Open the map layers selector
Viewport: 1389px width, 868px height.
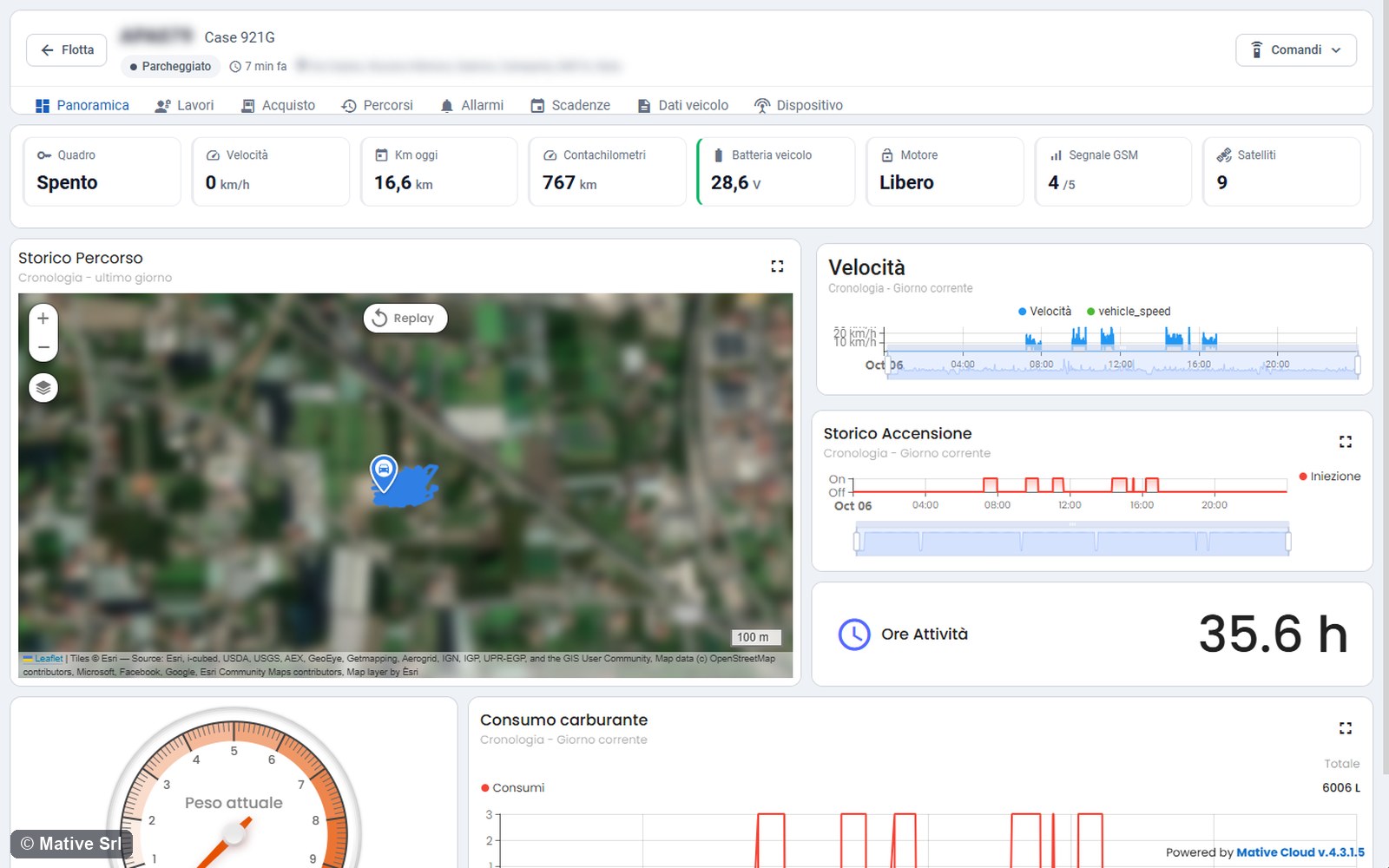[x=43, y=388]
